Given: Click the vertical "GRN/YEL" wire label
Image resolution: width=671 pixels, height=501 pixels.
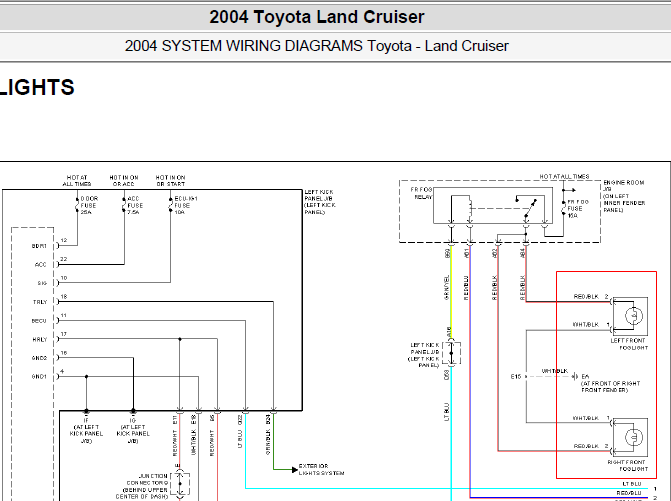Looking at the screenshot, I should (447, 287).
